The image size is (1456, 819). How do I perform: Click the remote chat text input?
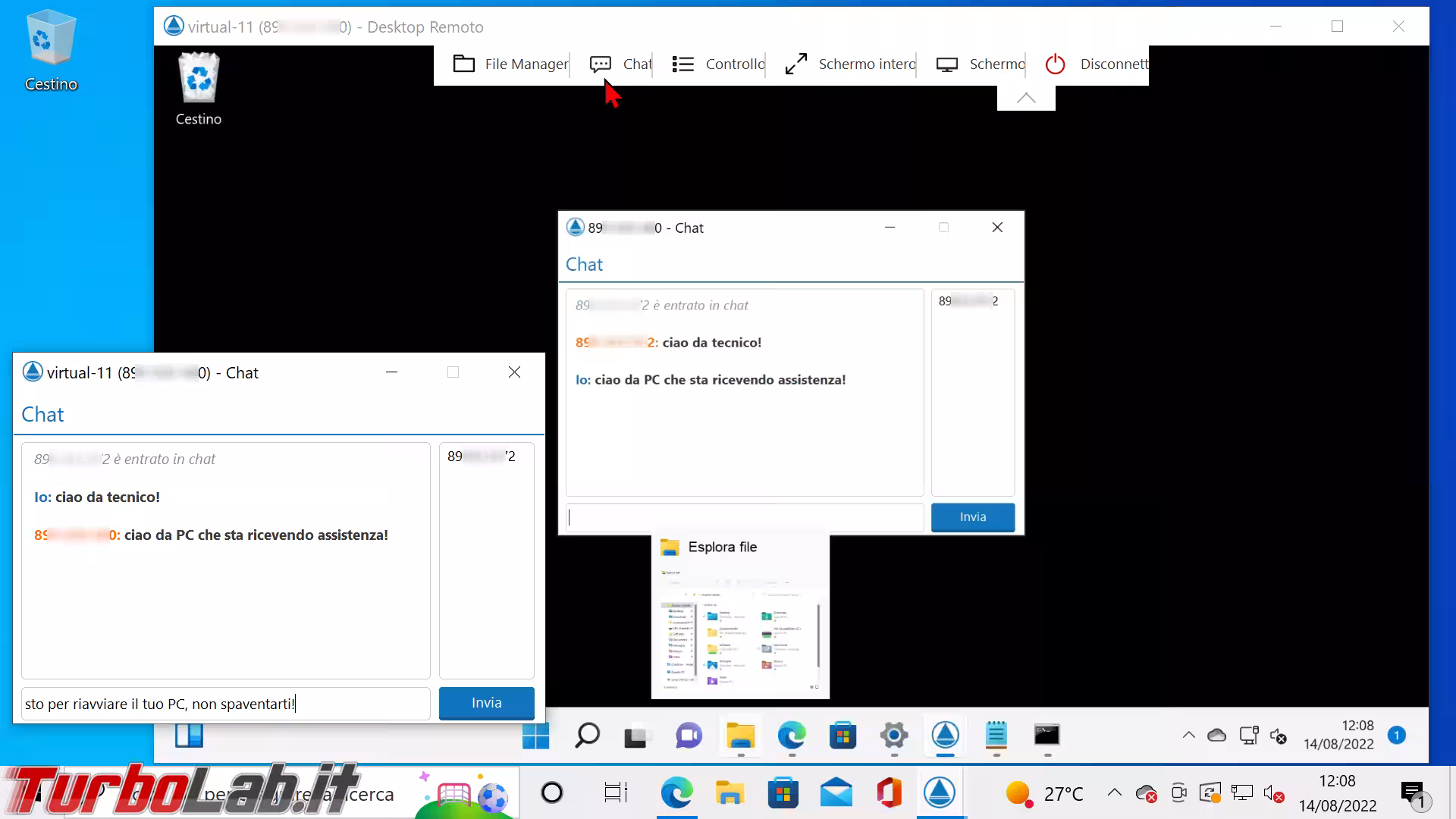(744, 517)
